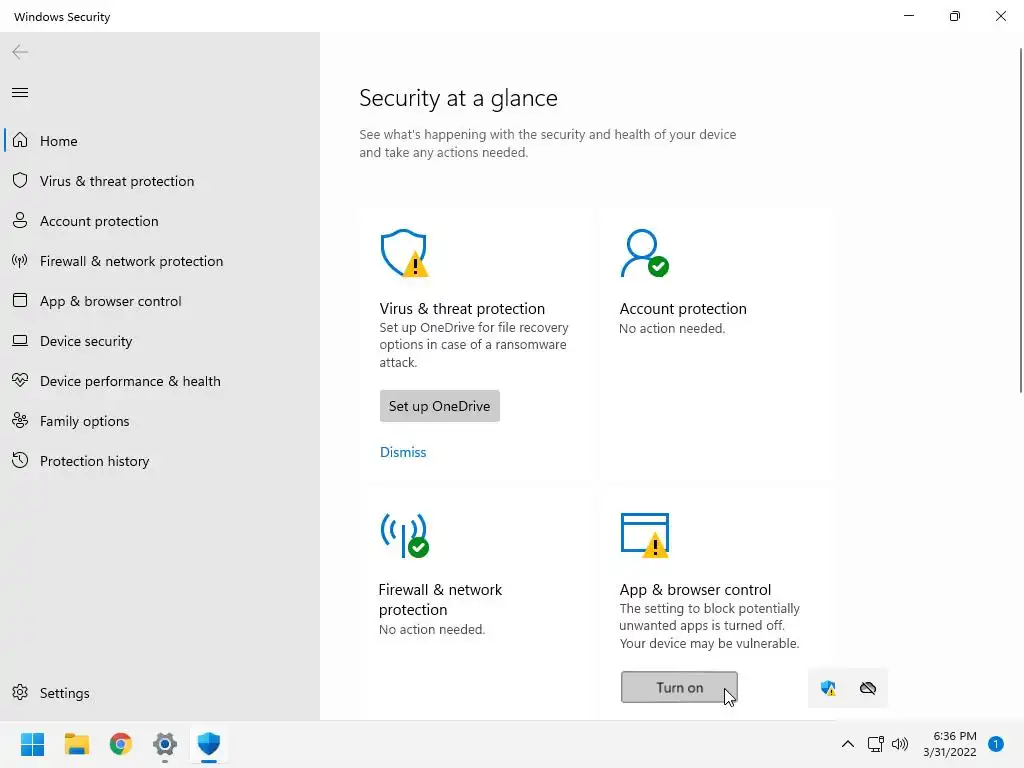1024x768 pixels.
Task: Click the large shield warning icon card
Action: coord(404,253)
